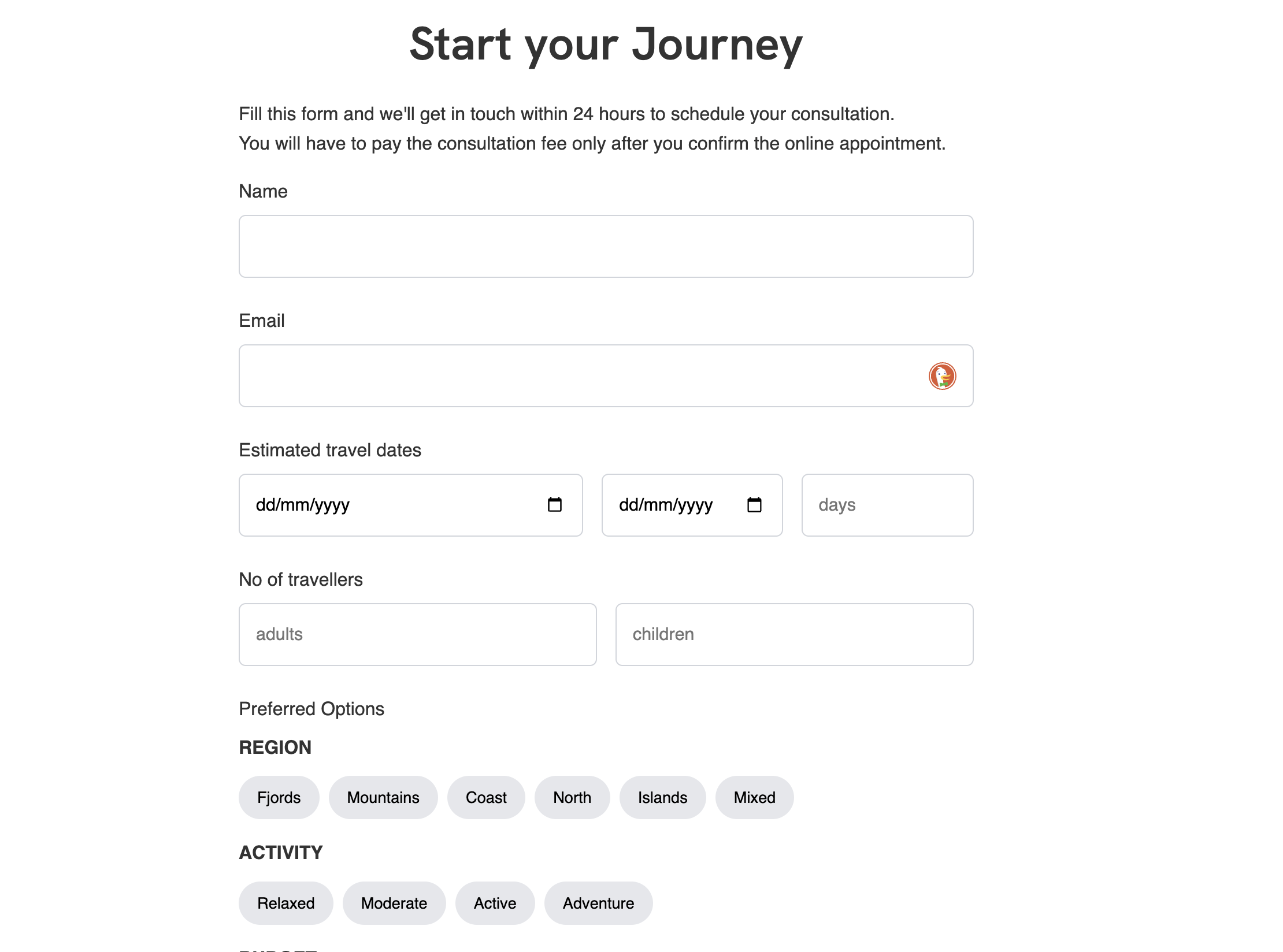Image resolution: width=1283 pixels, height=952 pixels.
Task: Click into the Name text field
Action: [x=606, y=247]
